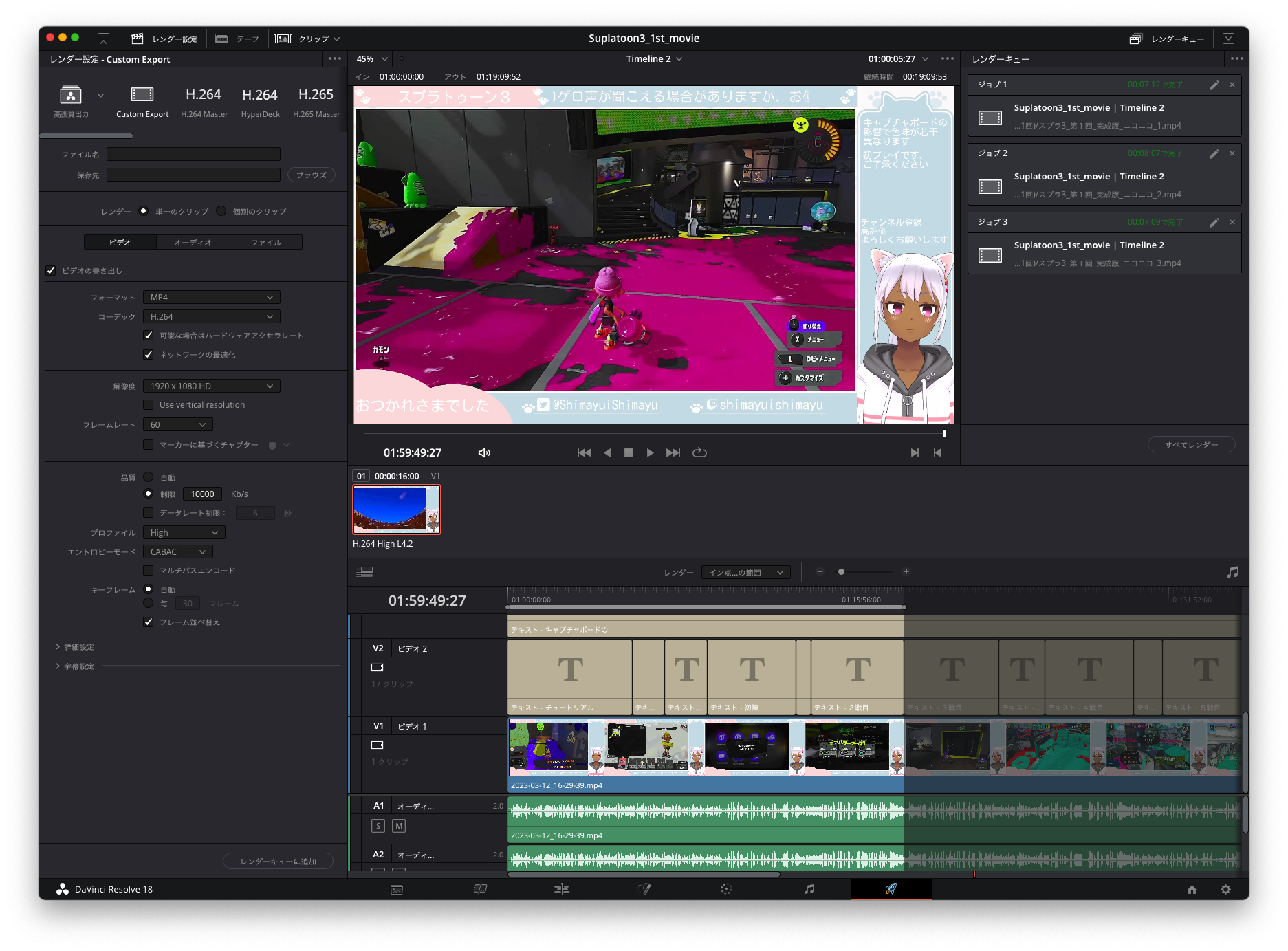Image resolution: width=1288 pixels, height=951 pixels.
Task: Toggle Render Queue panel button at top right
Action: click(x=1166, y=39)
